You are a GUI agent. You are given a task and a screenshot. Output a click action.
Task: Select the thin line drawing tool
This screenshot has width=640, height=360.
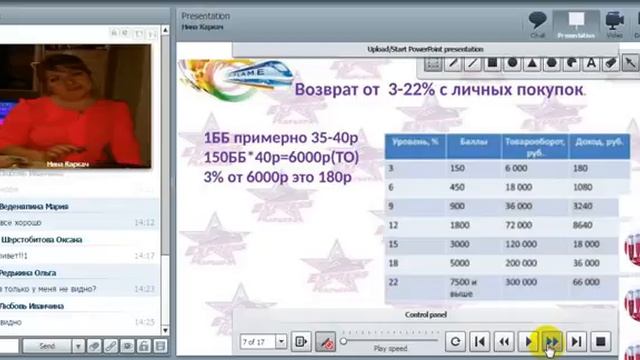[473, 63]
